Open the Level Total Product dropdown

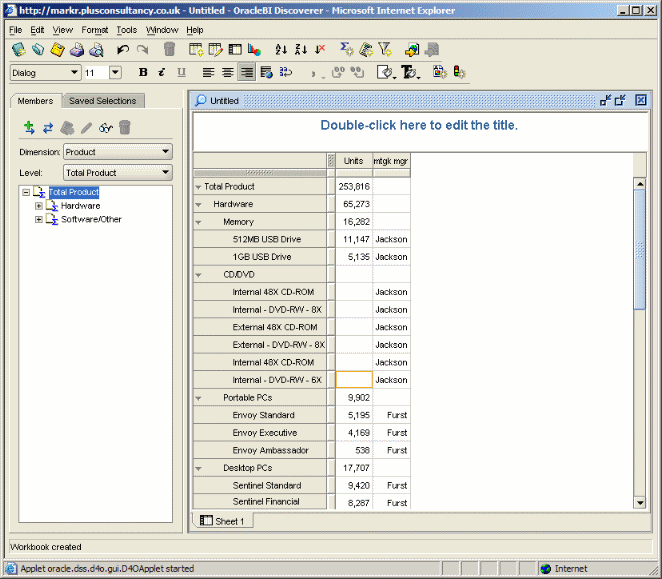coord(117,172)
